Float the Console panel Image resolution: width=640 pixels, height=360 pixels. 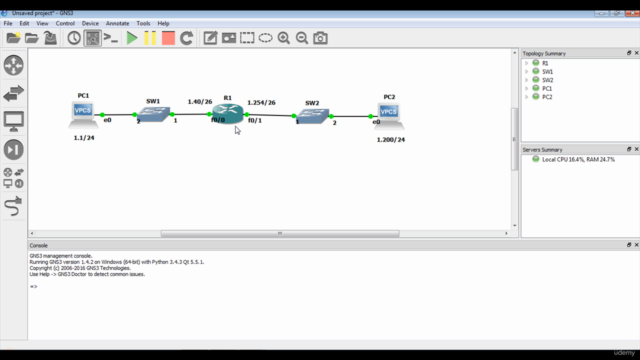click(x=629, y=245)
